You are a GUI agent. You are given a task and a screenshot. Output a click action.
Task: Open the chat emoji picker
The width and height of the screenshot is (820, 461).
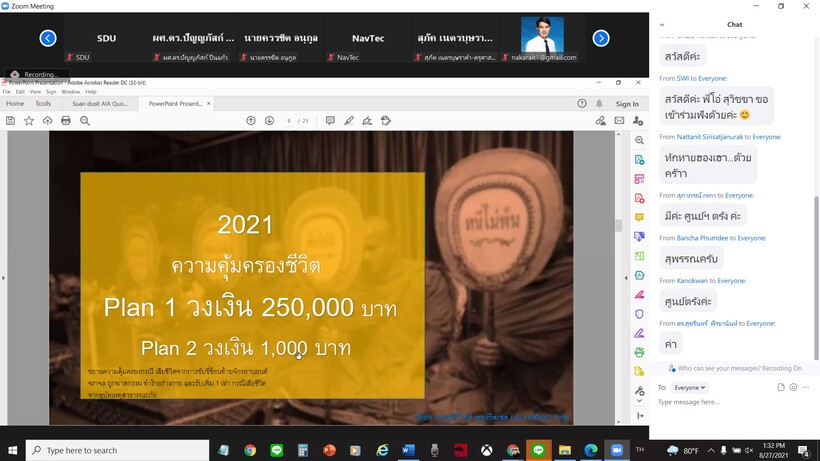pos(793,387)
